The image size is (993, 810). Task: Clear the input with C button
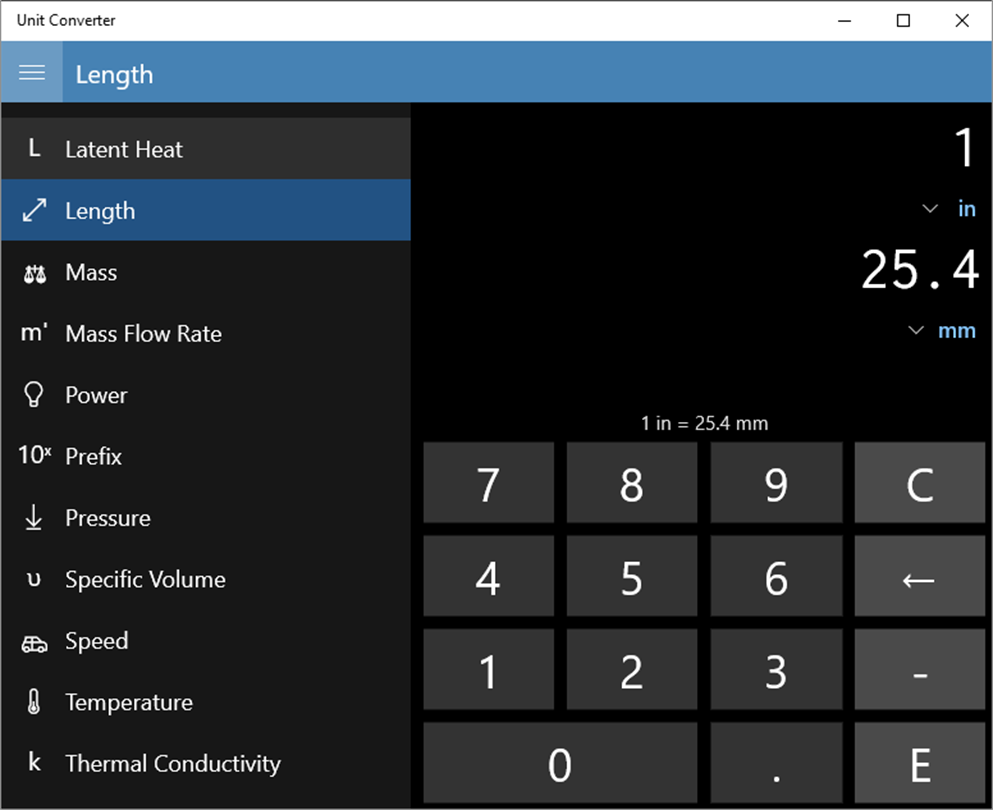pyautogui.click(x=920, y=483)
